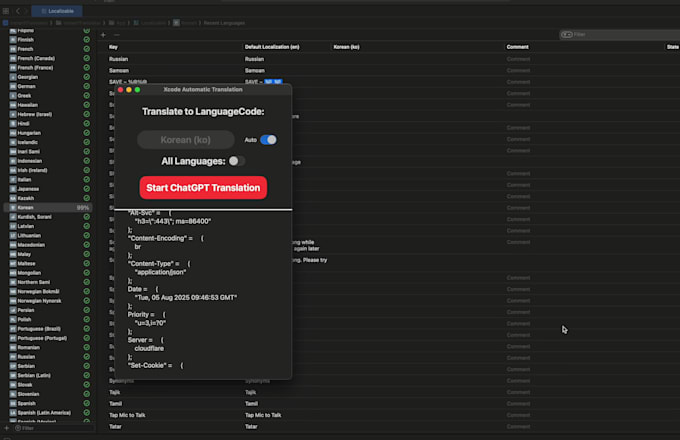Click the cloudflare line in the log
The height and width of the screenshot is (440, 680).
click(x=149, y=349)
